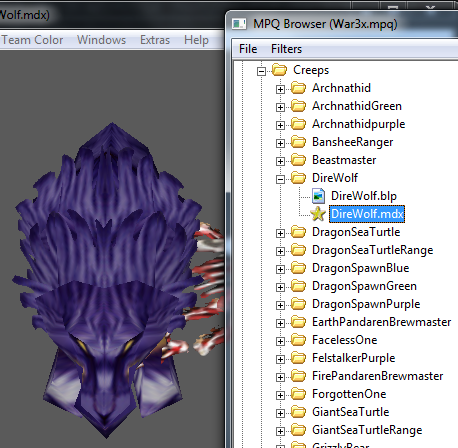Expand the Archnathid folder

tap(280, 89)
